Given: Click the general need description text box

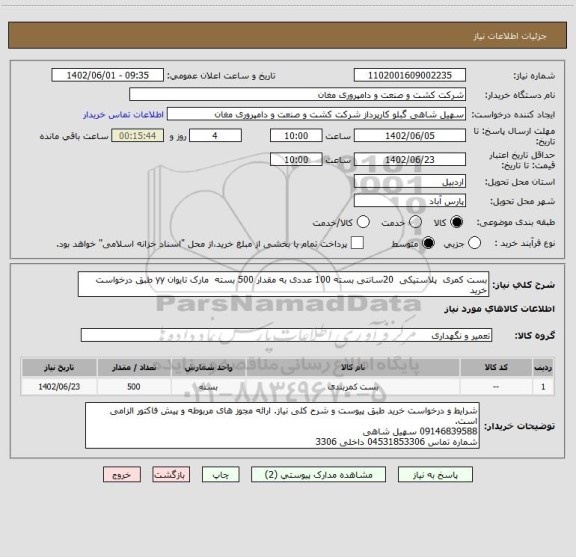Looking at the screenshot, I should pyautogui.click(x=283, y=285).
